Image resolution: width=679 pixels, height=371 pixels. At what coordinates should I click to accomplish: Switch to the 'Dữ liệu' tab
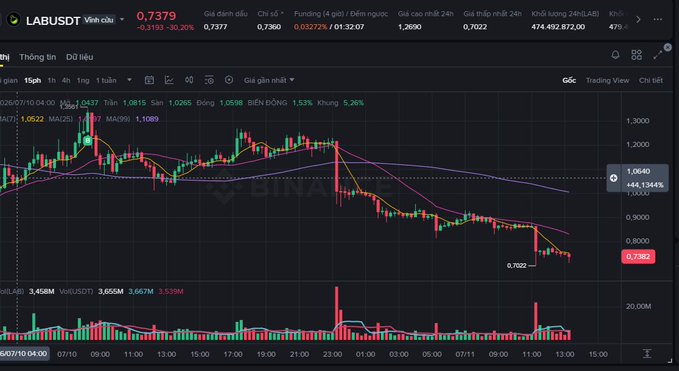coord(79,57)
